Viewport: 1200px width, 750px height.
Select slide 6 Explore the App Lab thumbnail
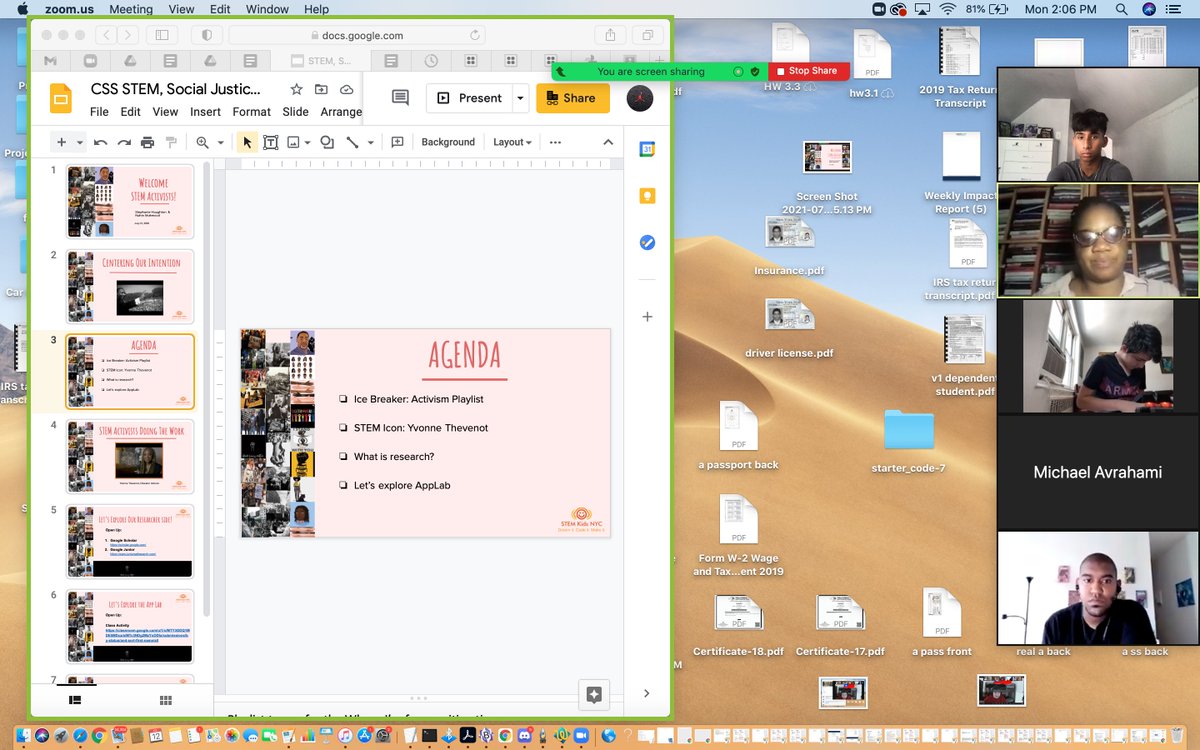point(130,626)
